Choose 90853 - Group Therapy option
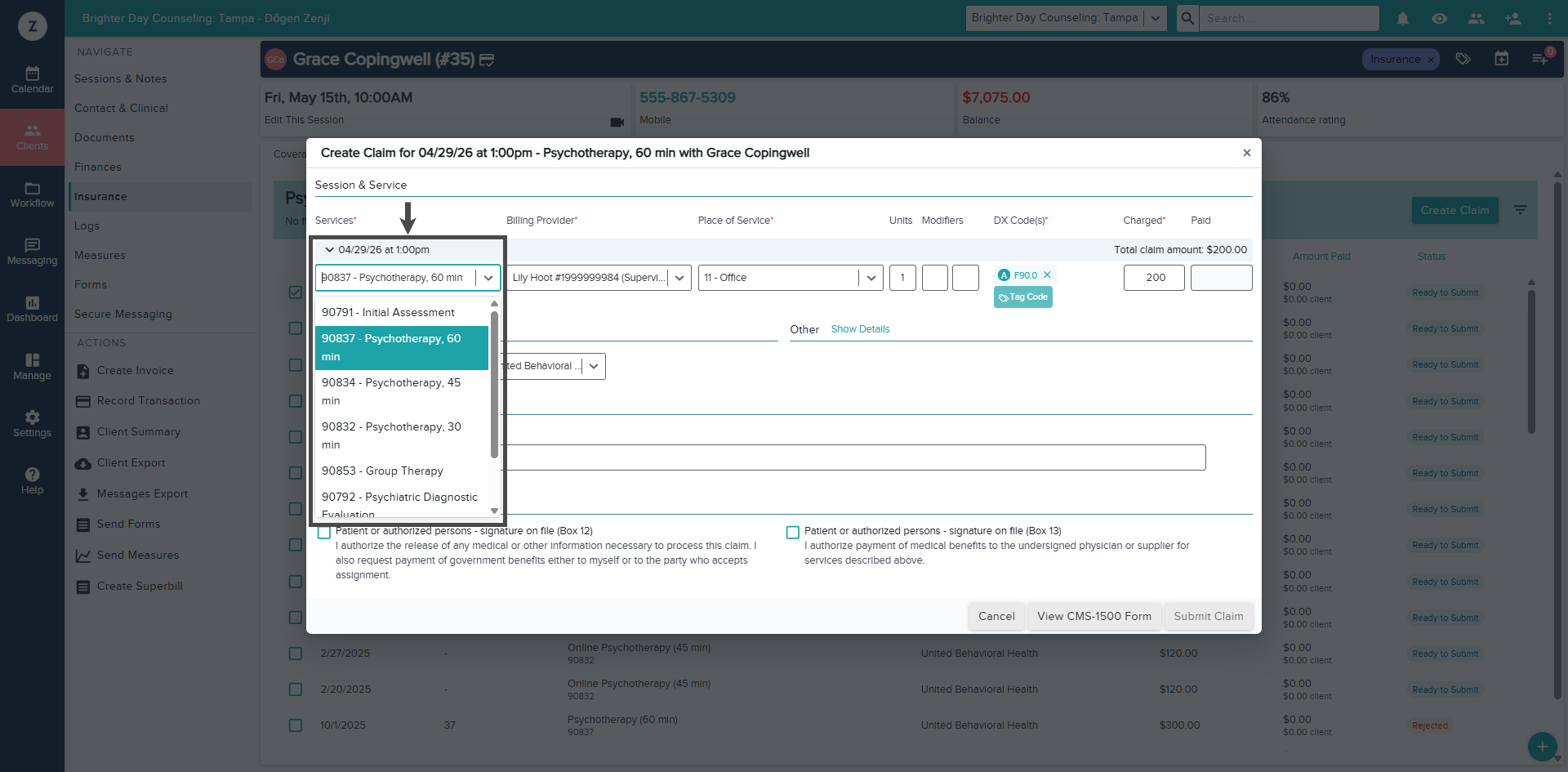 click(402, 471)
